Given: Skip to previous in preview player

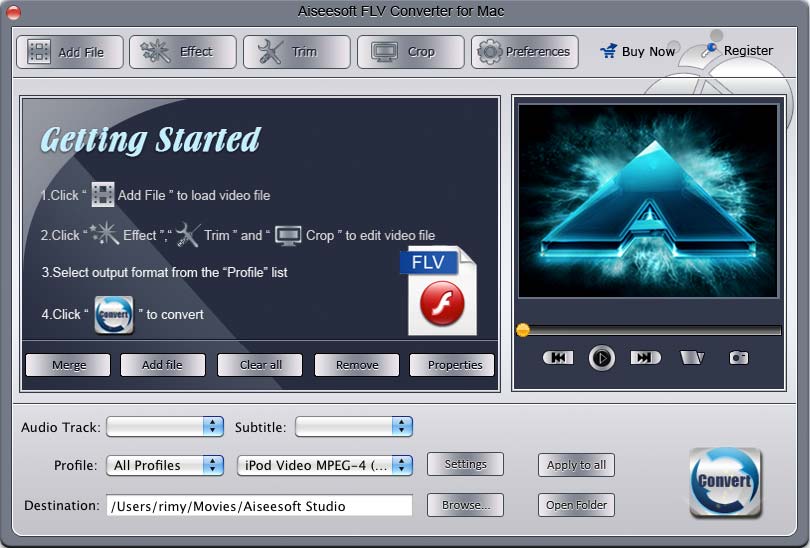Looking at the screenshot, I should pos(558,357).
